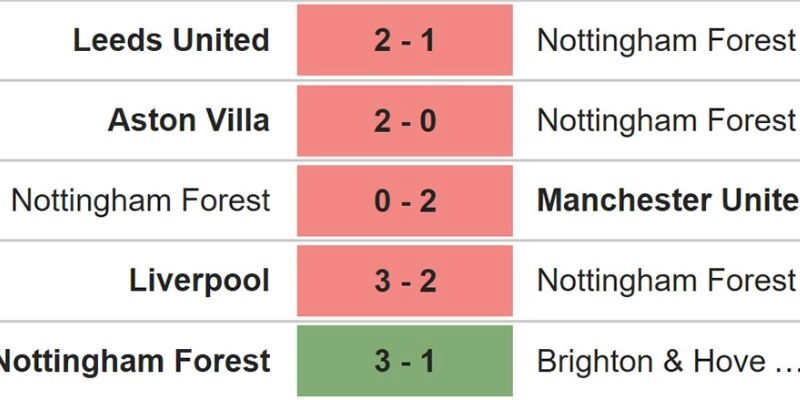Screen dimensions: 800x400
Task: Click Nottingham Forest in the Manchester United match
Action: pos(140,200)
